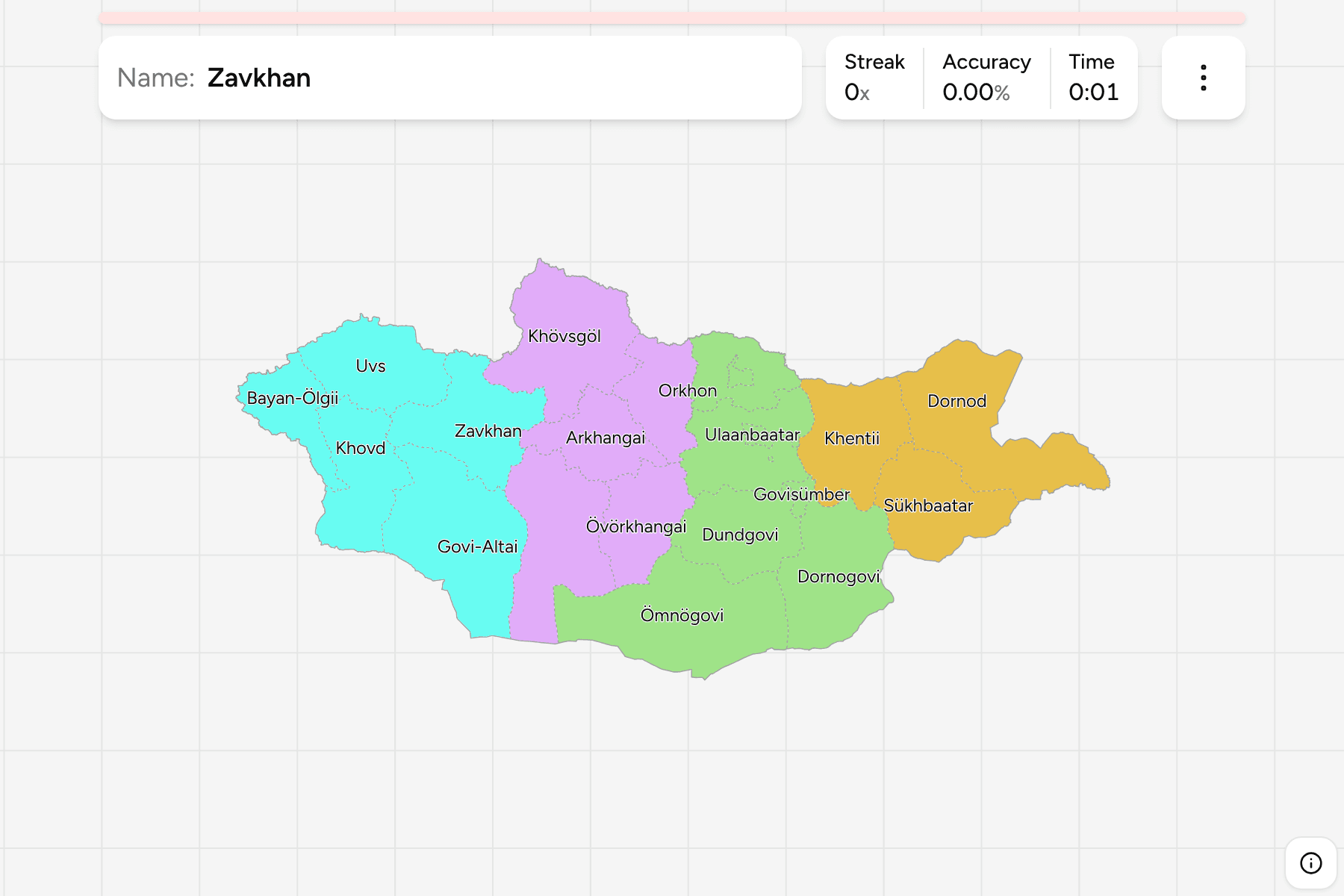1344x896 pixels.
Task: Click the Streak counter value
Action: pos(857,92)
